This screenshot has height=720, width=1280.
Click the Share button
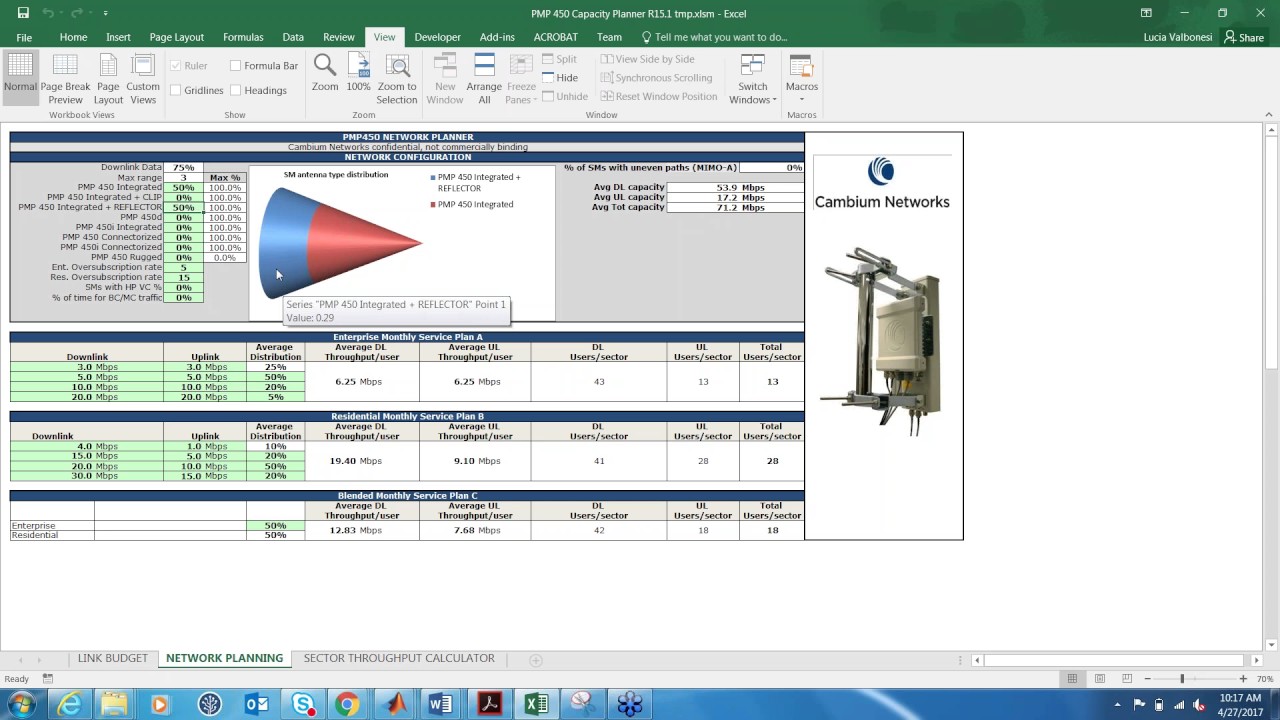click(x=1243, y=37)
